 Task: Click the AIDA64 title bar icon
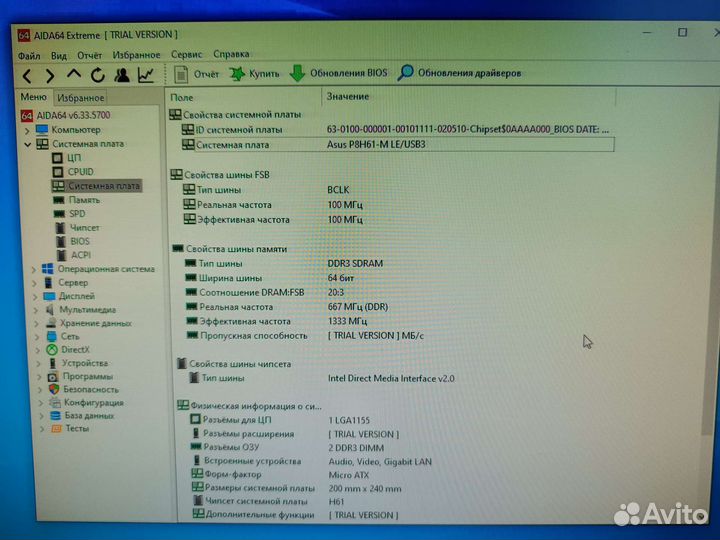pos(23,36)
